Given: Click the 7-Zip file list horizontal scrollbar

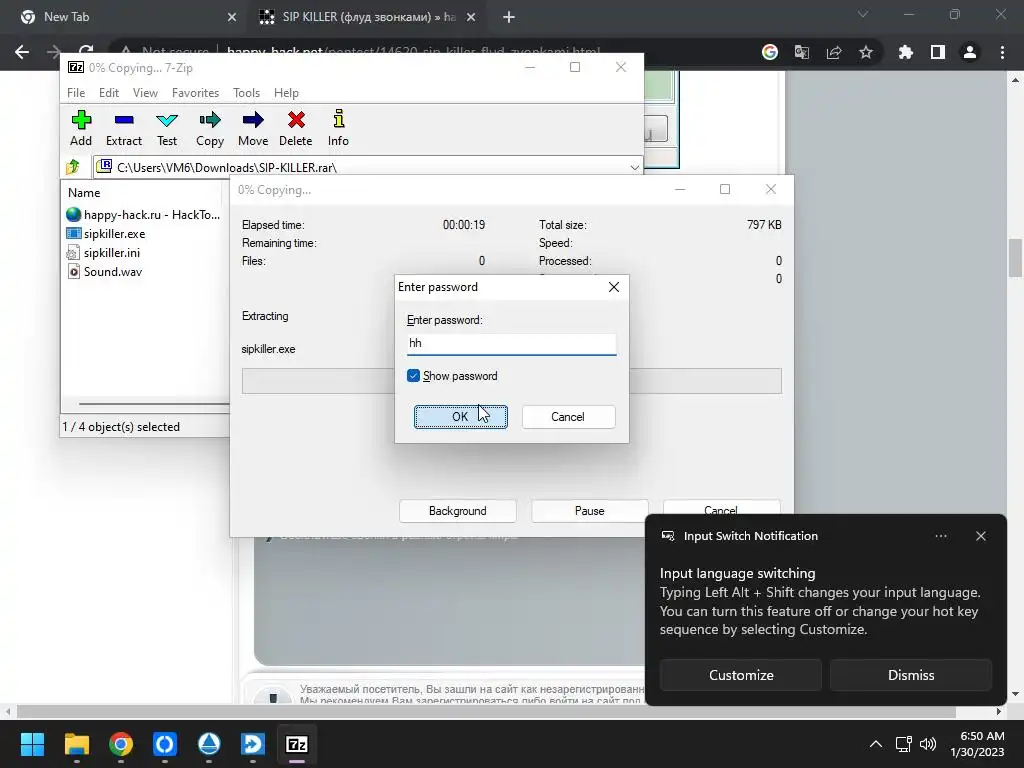Looking at the screenshot, I should point(154,404).
